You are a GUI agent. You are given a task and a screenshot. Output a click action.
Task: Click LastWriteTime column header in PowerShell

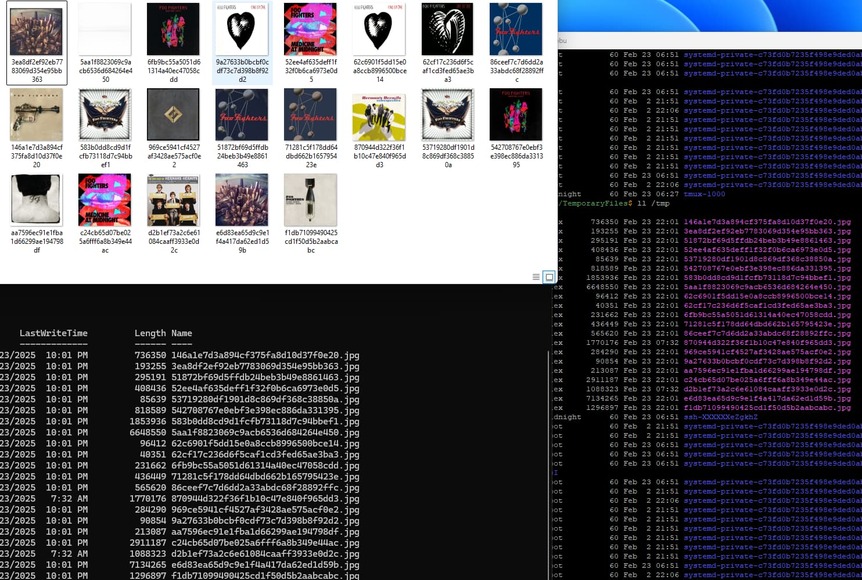53,333
